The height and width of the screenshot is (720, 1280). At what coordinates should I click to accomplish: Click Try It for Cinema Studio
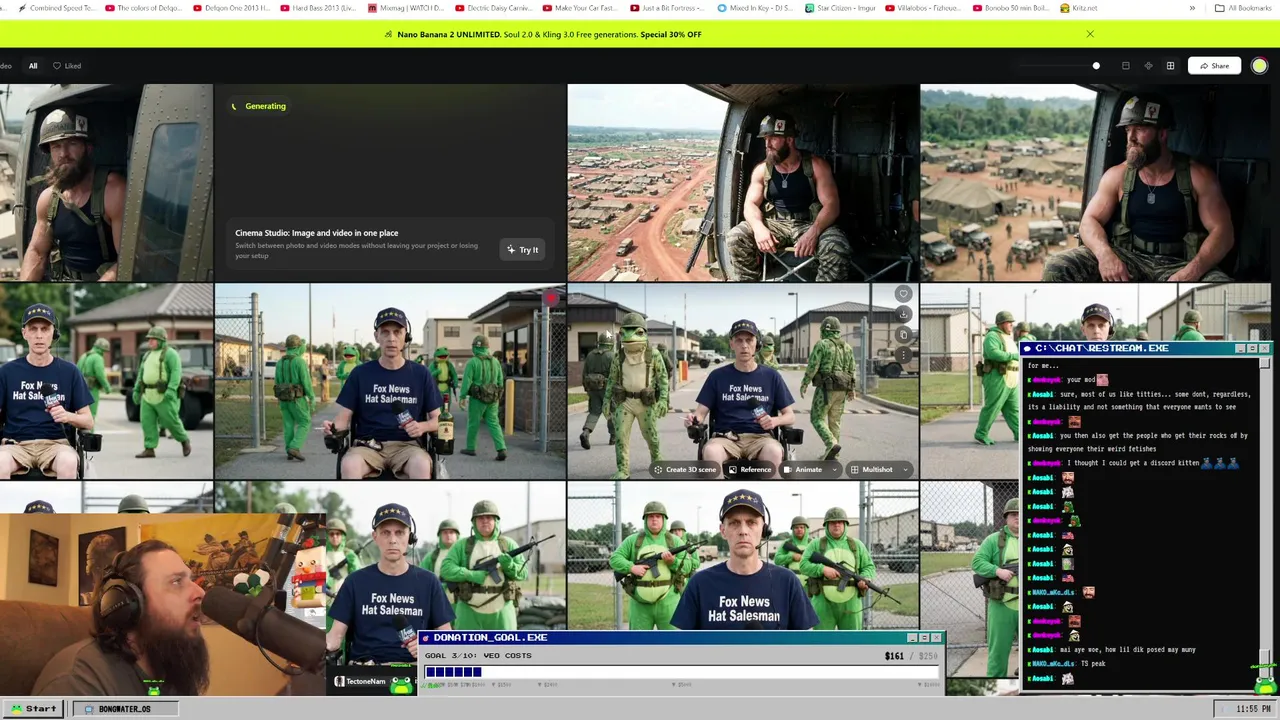click(522, 250)
